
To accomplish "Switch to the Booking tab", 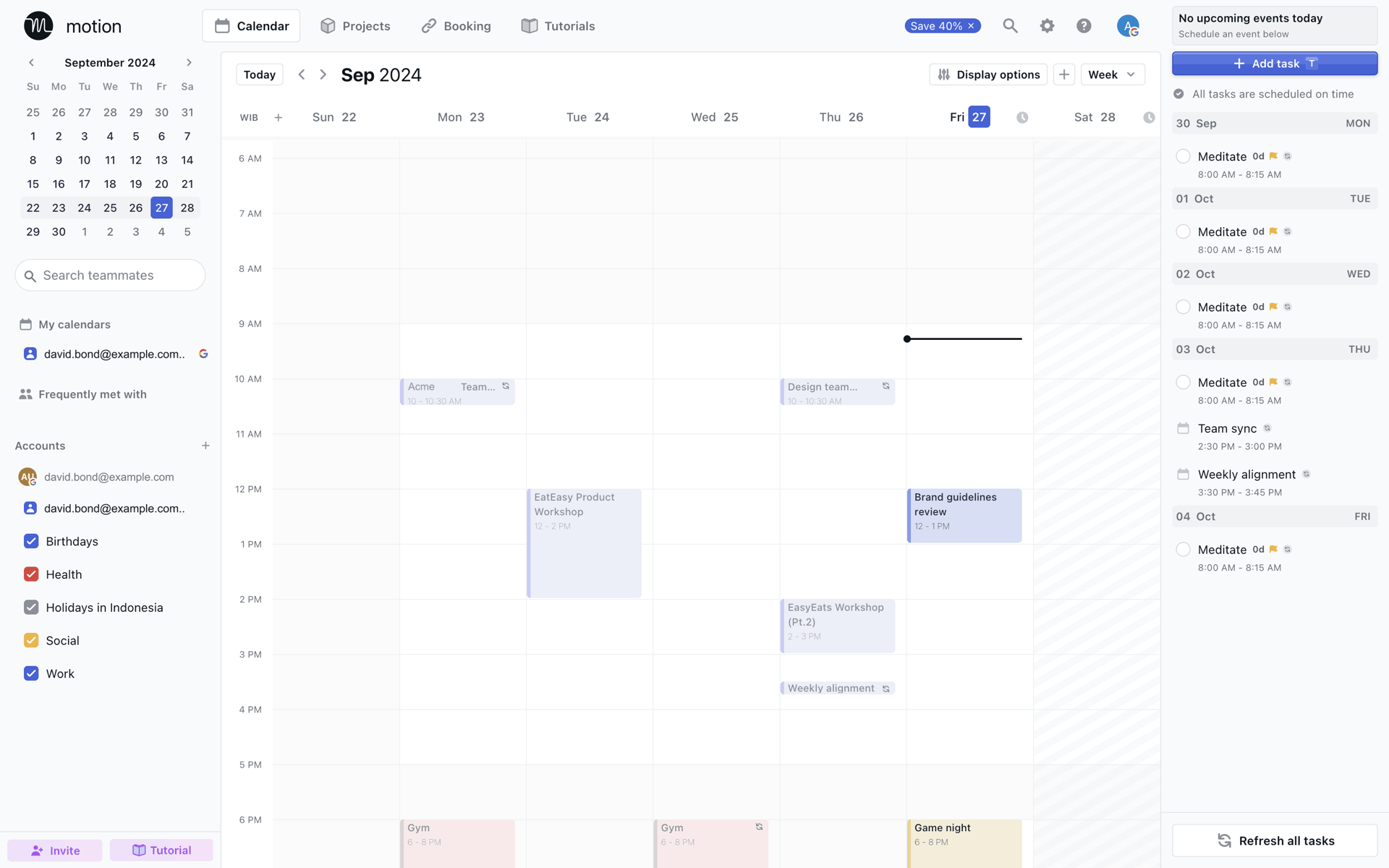I will pyautogui.click(x=456, y=26).
